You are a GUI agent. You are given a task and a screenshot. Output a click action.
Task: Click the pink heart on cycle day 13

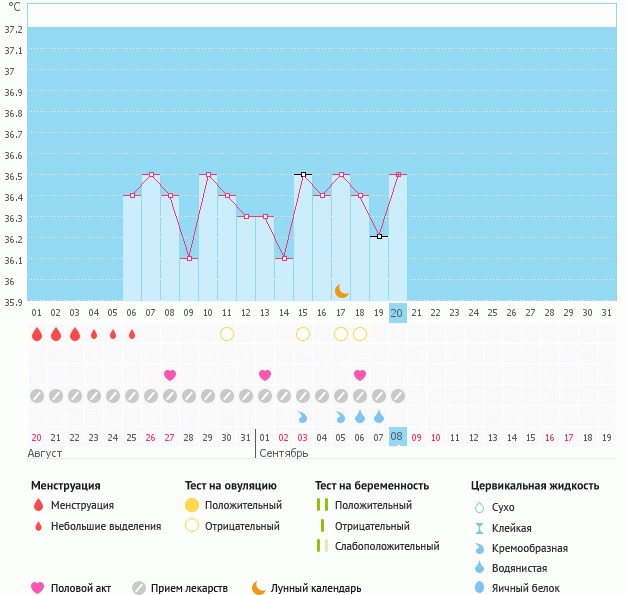pyautogui.click(x=265, y=375)
